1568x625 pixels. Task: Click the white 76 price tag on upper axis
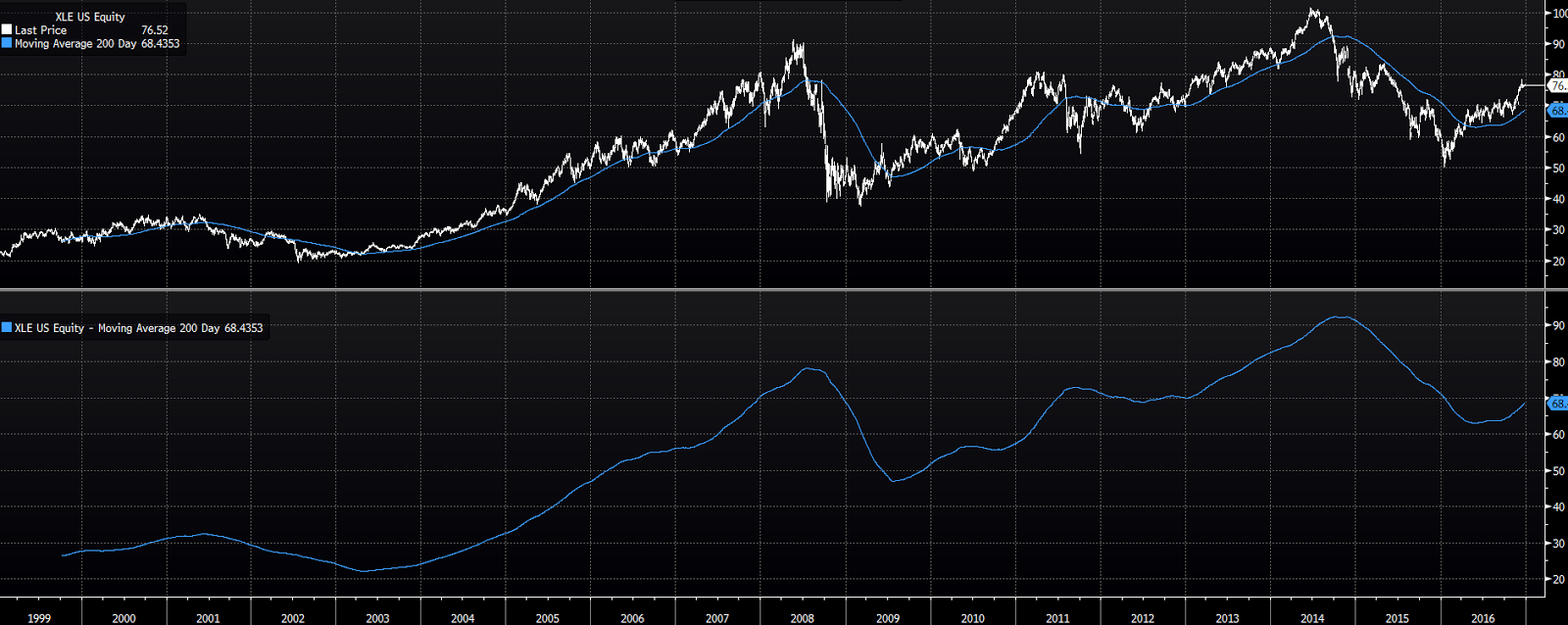1557,86
